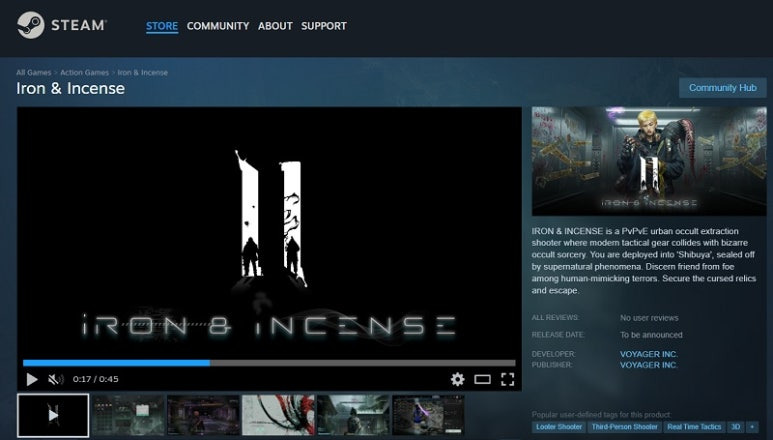The width and height of the screenshot is (773, 440).
Task: Go to the ABOUT page
Action: [x=275, y=26]
